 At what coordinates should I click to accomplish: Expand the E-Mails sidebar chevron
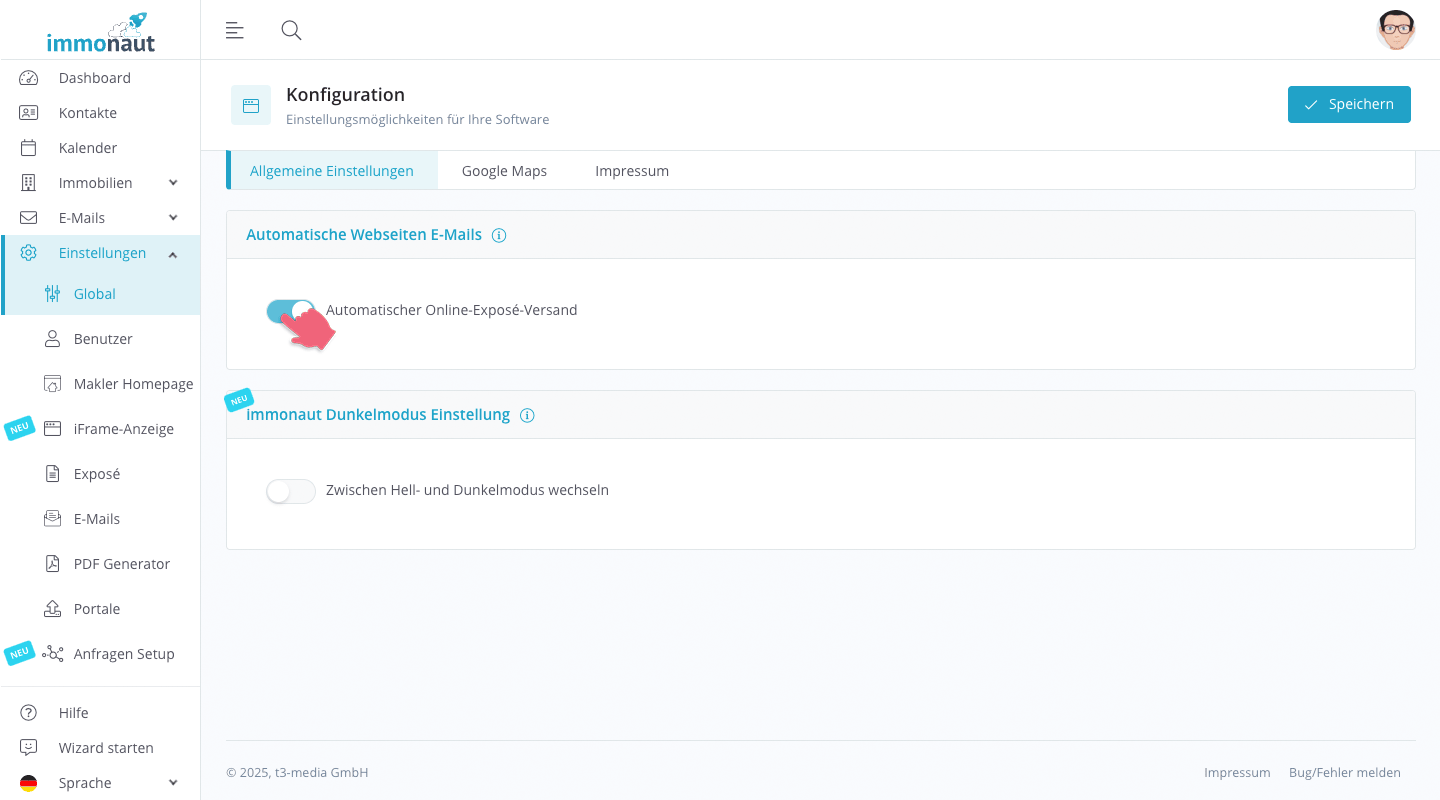(x=173, y=218)
